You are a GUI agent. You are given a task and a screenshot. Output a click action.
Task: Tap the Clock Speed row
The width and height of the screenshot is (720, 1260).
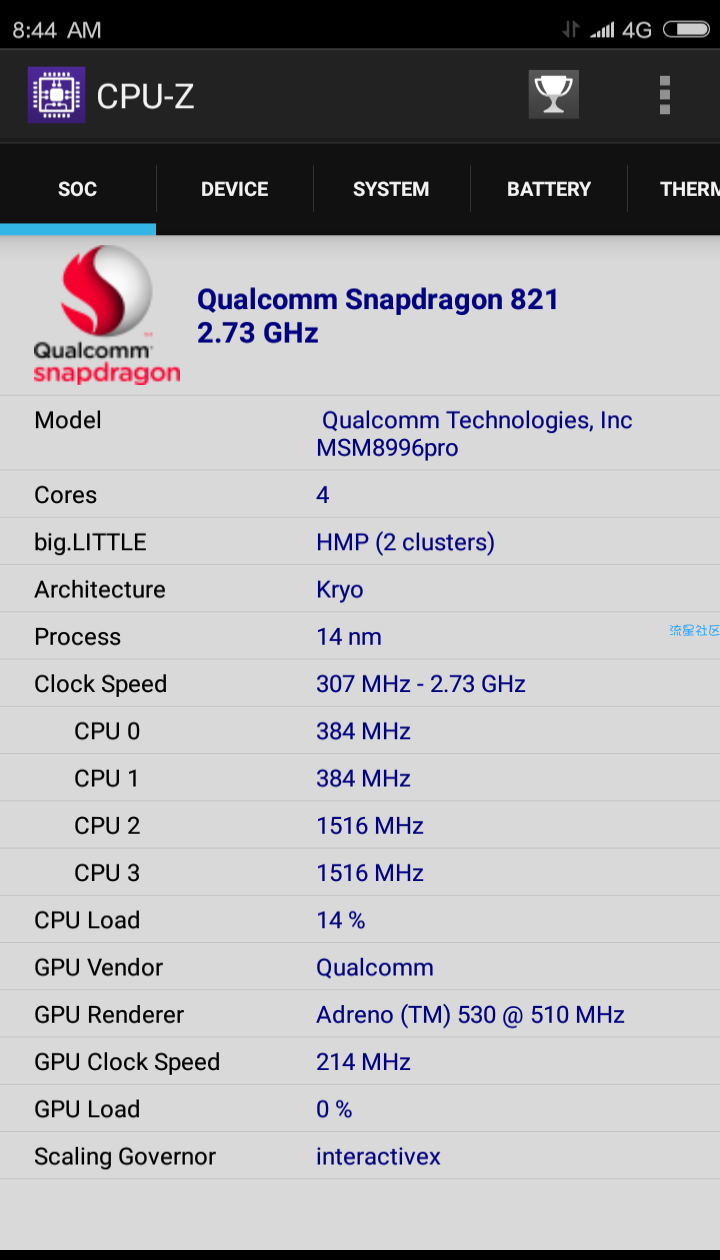point(360,684)
